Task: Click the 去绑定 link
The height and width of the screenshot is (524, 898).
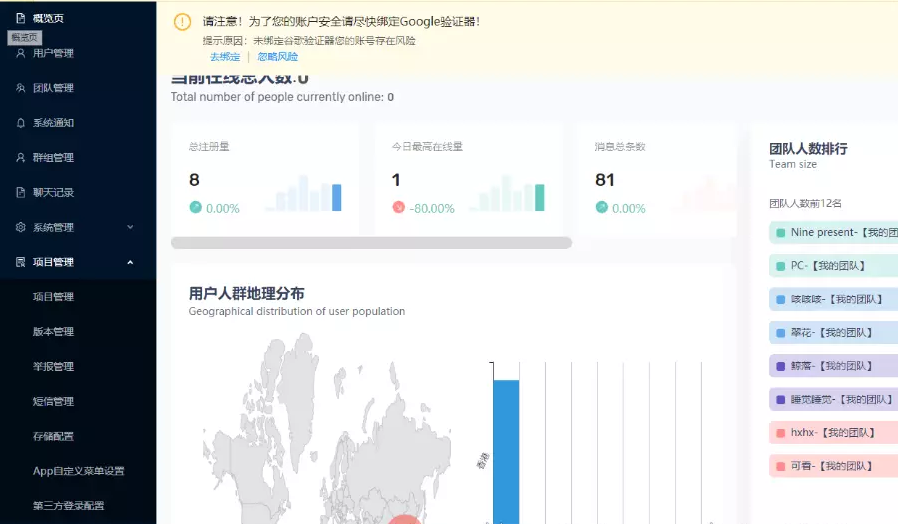Action: (x=225, y=57)
